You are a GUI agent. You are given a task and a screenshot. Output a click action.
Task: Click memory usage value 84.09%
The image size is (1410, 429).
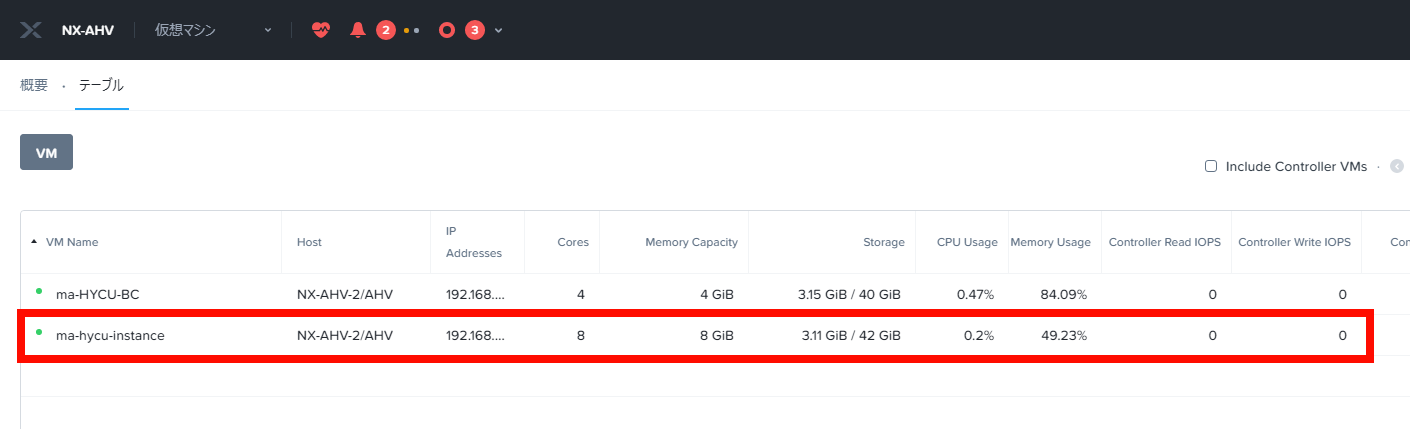1064,295
